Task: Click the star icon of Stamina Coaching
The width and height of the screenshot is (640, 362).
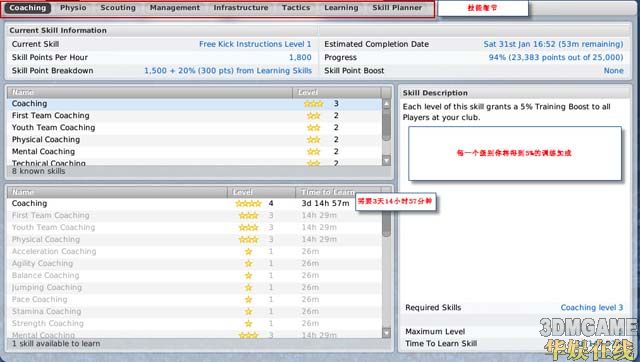Action: 248,311
